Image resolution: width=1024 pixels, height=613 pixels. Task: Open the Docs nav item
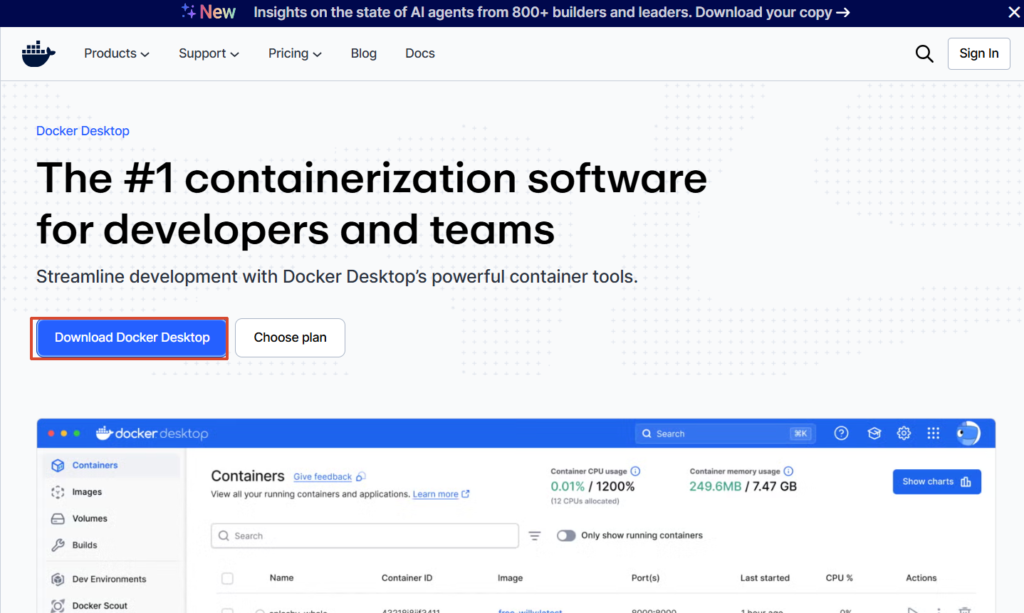pyautogui.click(x=420, y=54)
